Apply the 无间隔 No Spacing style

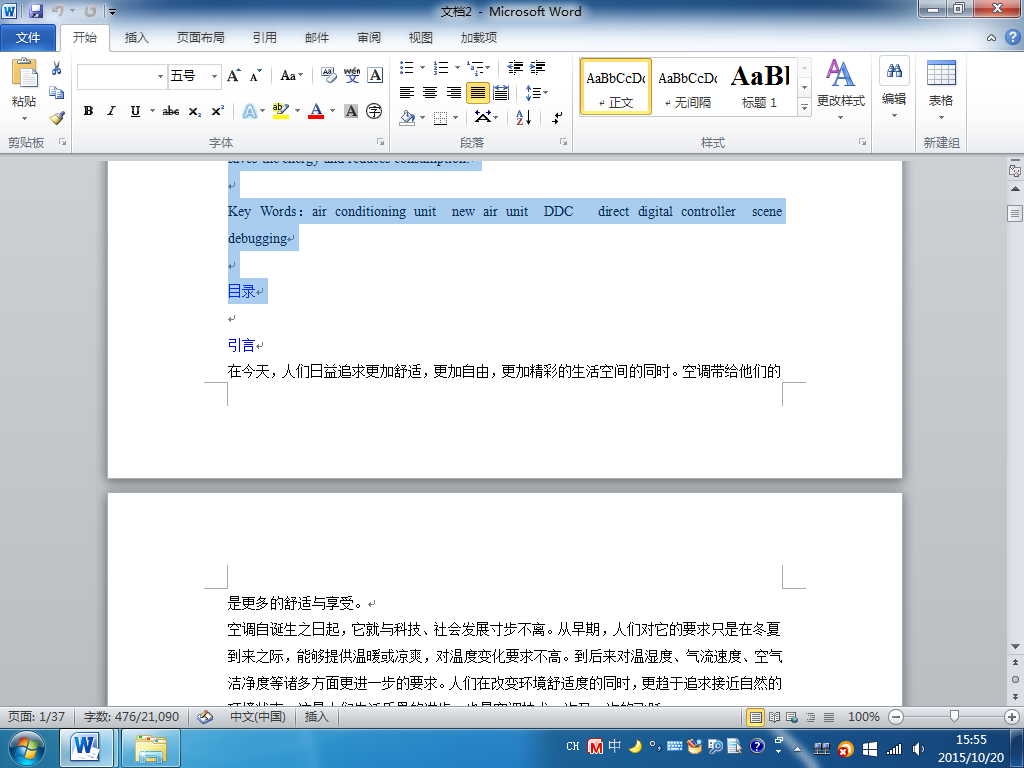tap(688, 87)
